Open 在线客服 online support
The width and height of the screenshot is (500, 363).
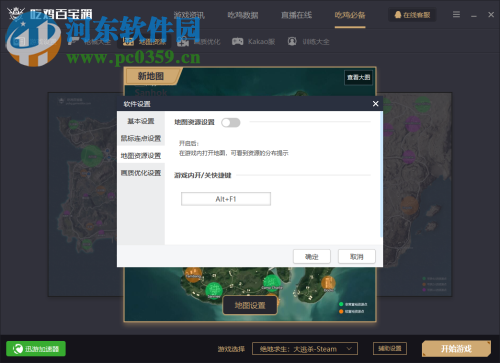pyautogui.click(x=412, y=15)
